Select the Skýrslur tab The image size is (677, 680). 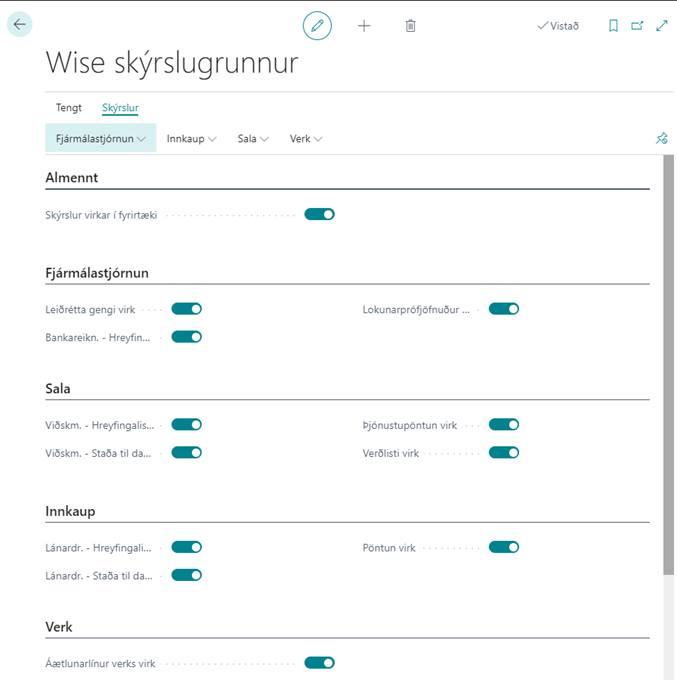click(x=120, y=107)
